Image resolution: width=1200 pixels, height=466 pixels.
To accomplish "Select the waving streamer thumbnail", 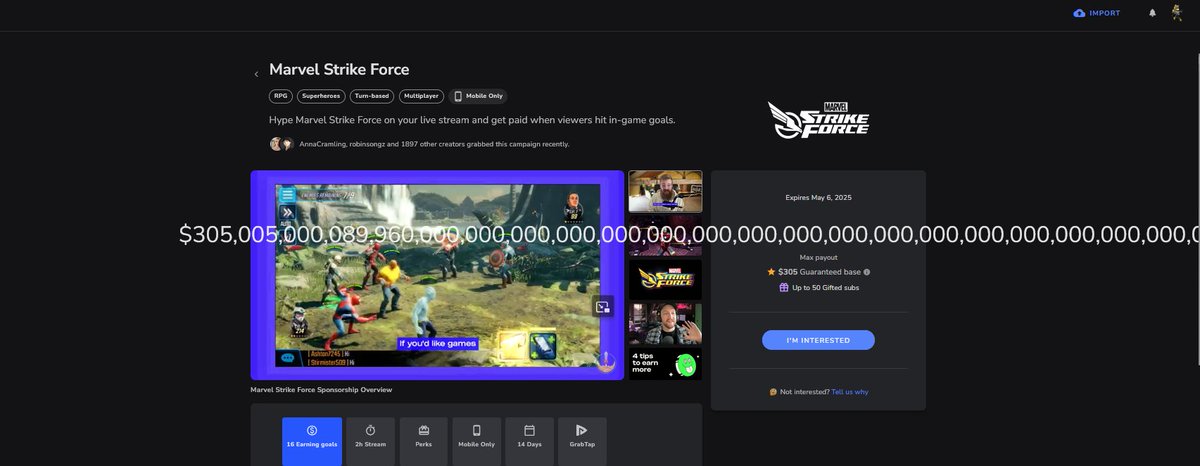I will pyautogui.click(x=665, y=324).
